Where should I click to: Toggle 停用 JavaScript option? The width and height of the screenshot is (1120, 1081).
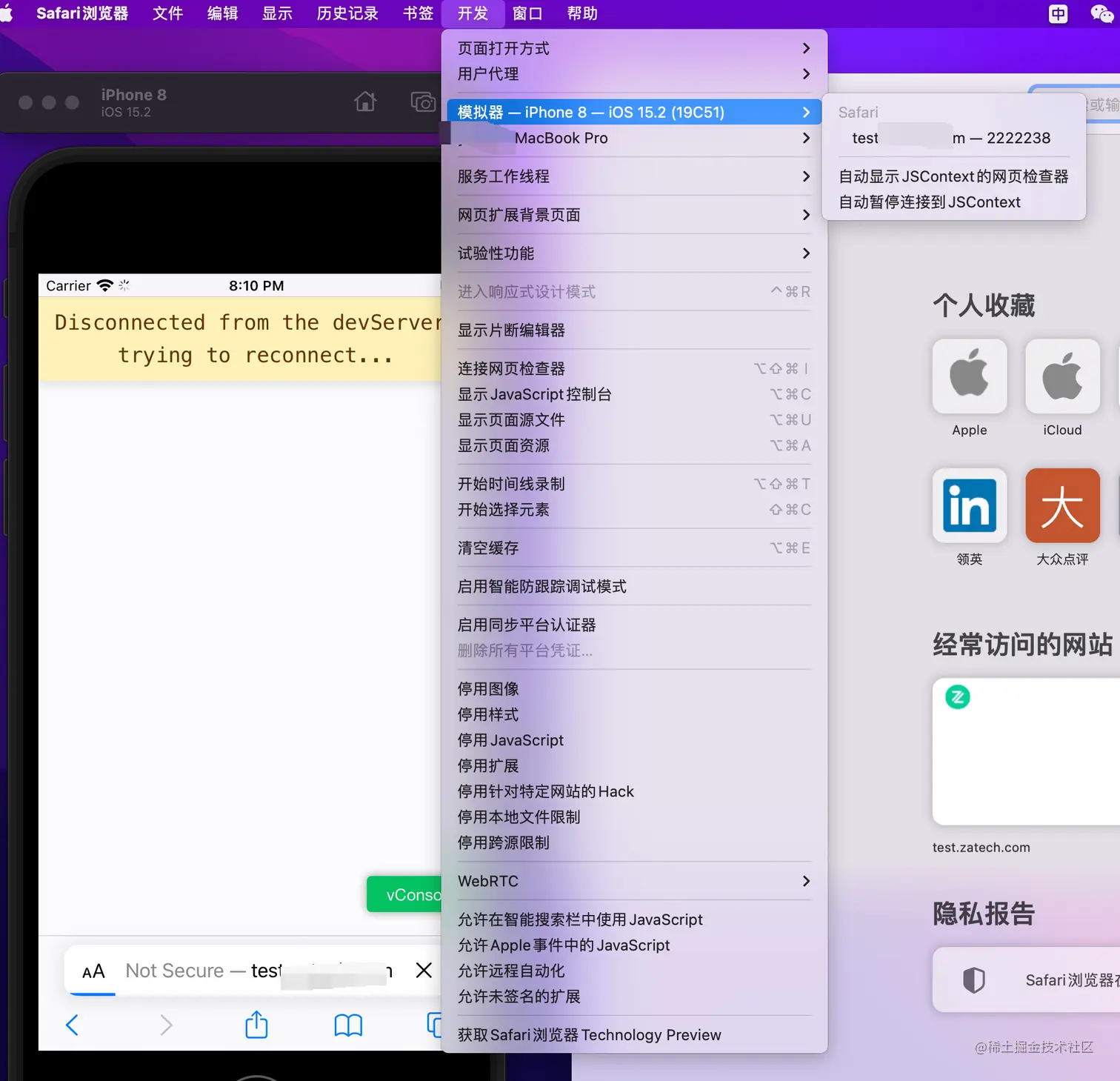pyautogui.click(x=634, y=740)
